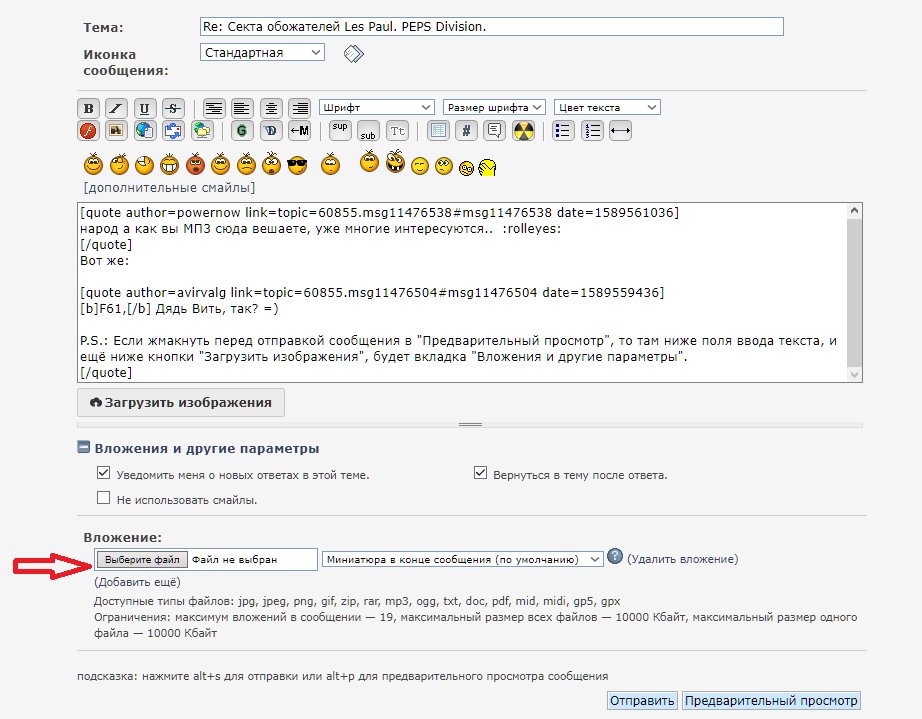Insert the yellow facepalm smiley

click(x=487, y=168)
